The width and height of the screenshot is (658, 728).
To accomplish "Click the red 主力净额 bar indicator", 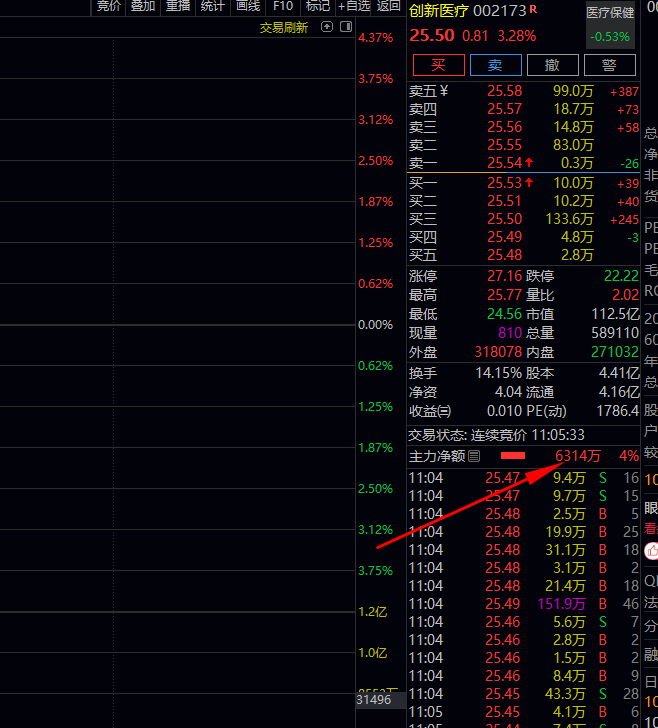I will (513, 456).
